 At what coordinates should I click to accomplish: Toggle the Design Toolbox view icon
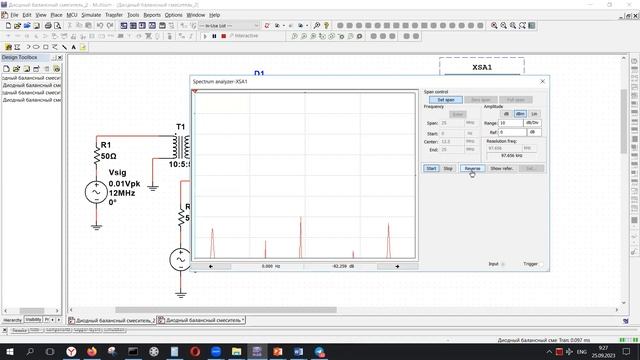coord(124,26)
